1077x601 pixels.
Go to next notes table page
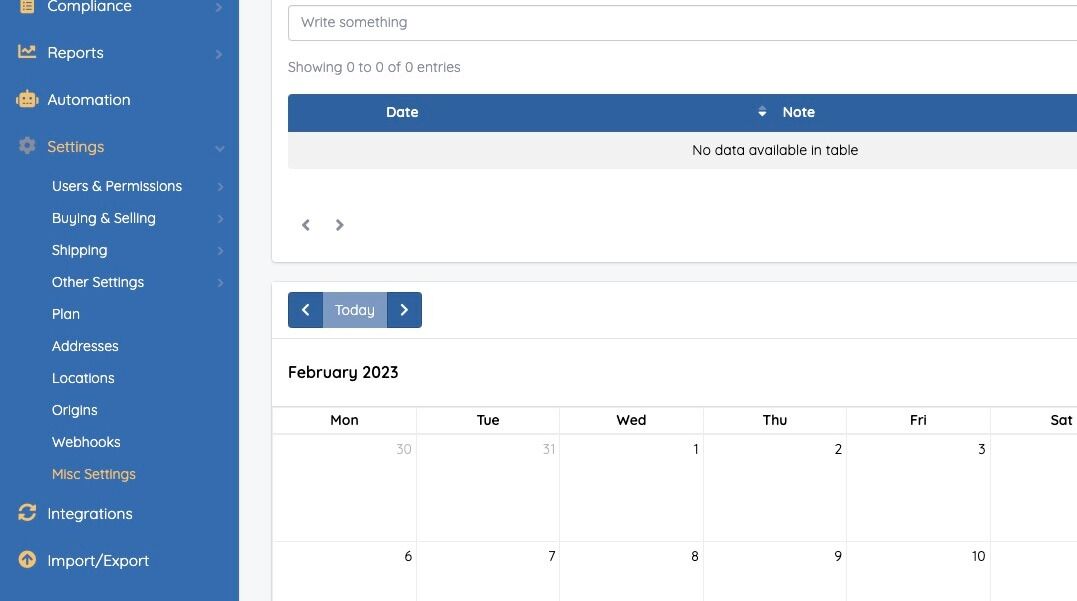340,225
